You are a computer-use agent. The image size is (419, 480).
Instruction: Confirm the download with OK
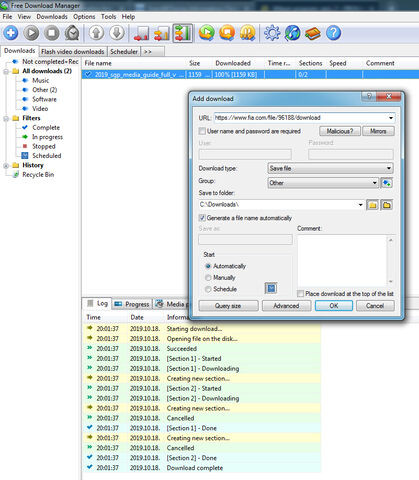334,306
